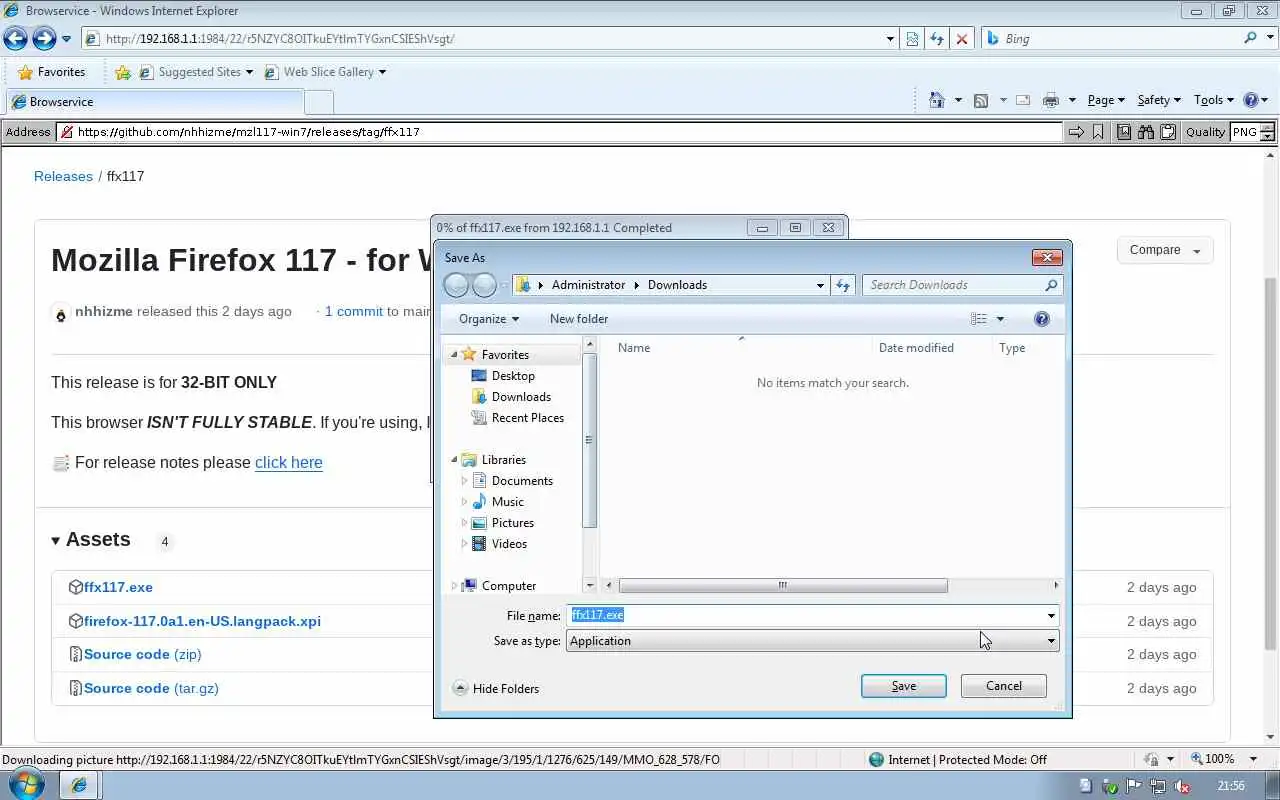
Task: Click the Save As folder refresh icon
Action: coord(843,285)
